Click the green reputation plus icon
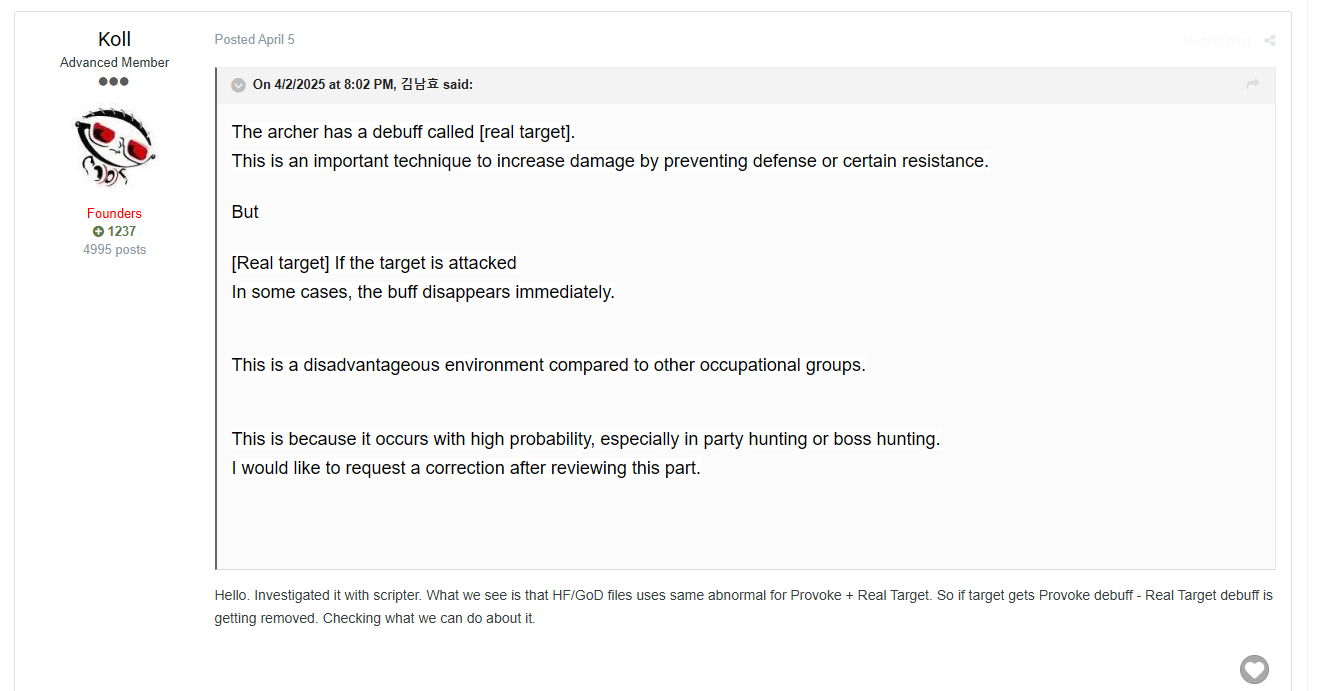The width and height of the screenshot is (1326, 691). [99, 232]
